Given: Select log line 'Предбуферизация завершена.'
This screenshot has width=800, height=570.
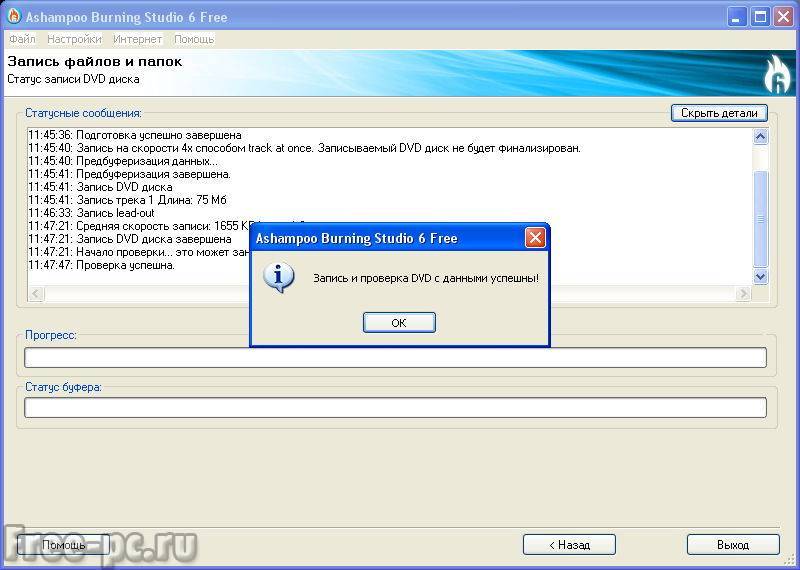Looking at the screenshot, I should 130,174.
